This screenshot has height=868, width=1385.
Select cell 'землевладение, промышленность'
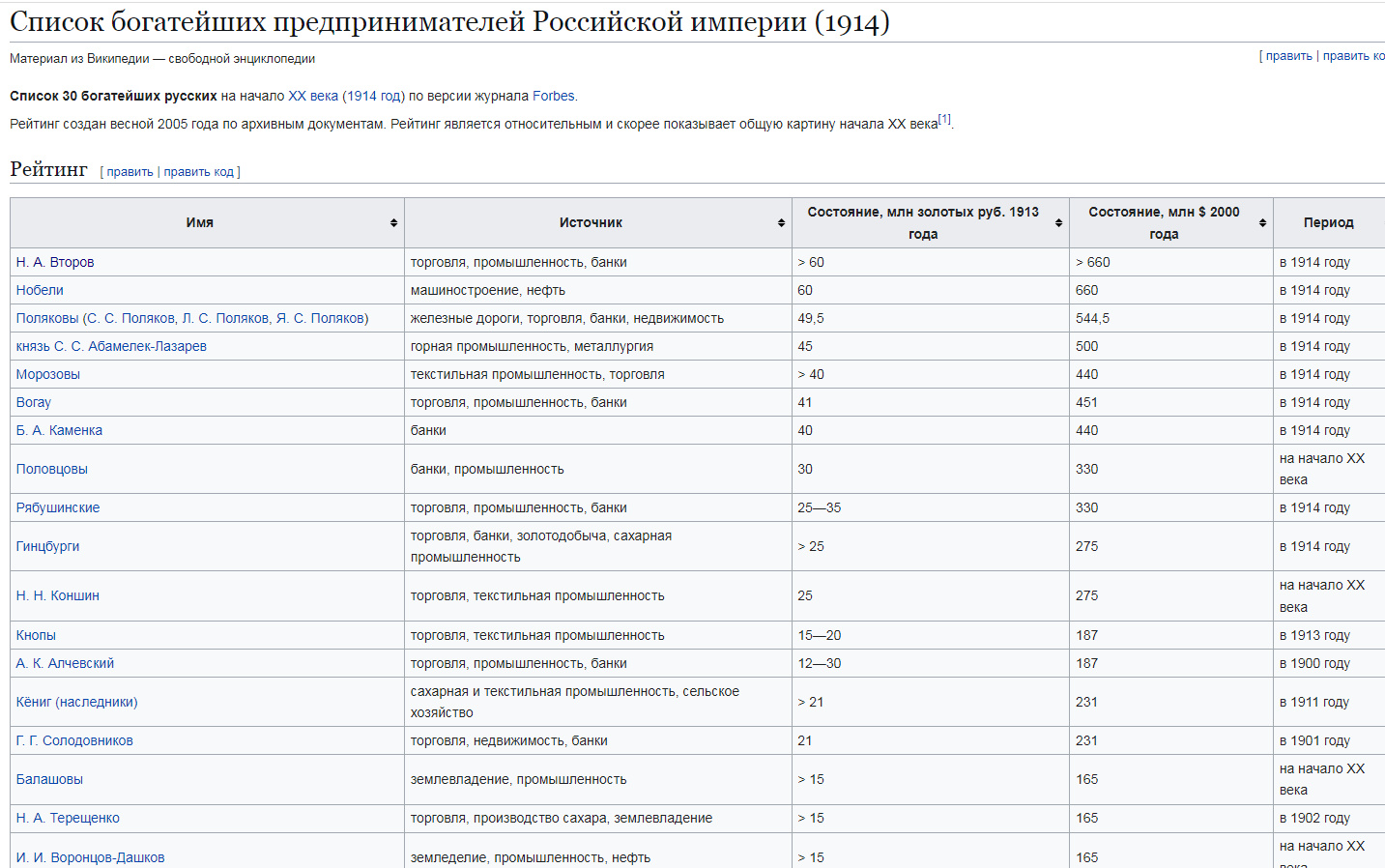(598, 779)
